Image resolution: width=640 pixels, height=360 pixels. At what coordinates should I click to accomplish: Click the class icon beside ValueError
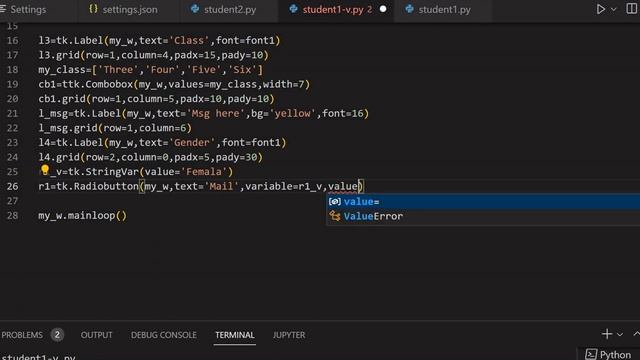[x=335, y=216]
